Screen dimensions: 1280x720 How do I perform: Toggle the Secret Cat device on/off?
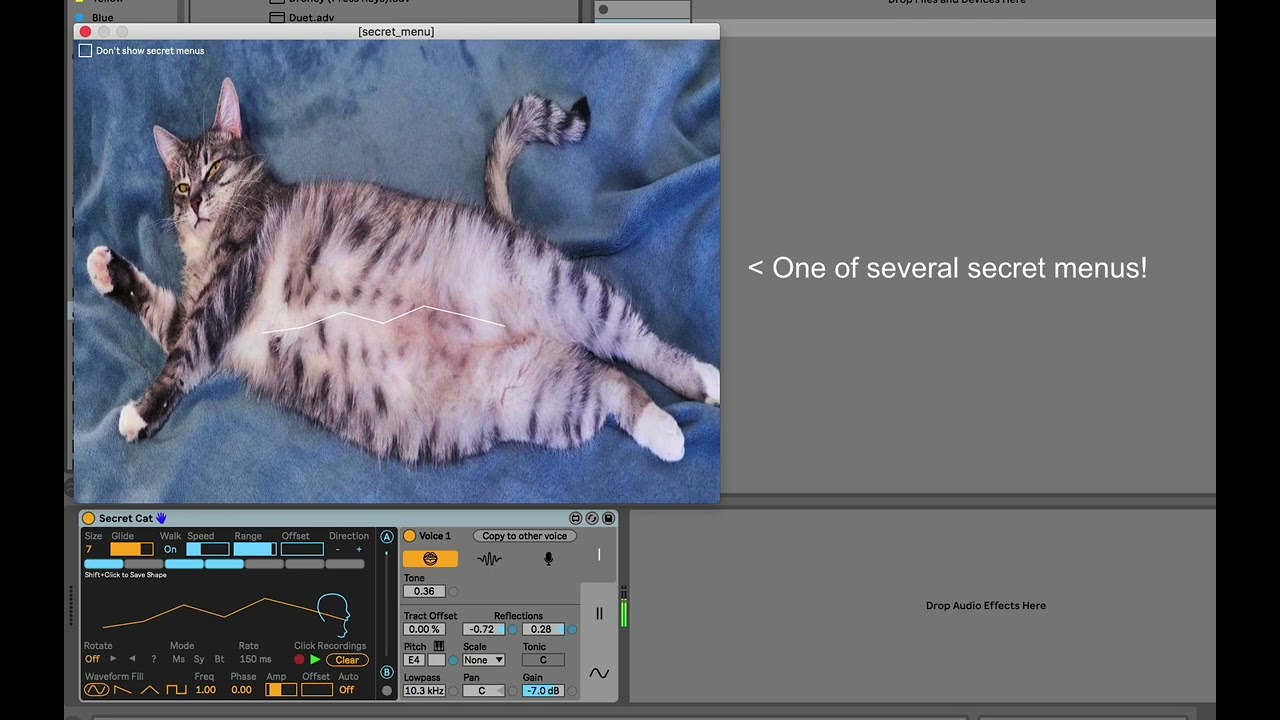pos(88,518)
